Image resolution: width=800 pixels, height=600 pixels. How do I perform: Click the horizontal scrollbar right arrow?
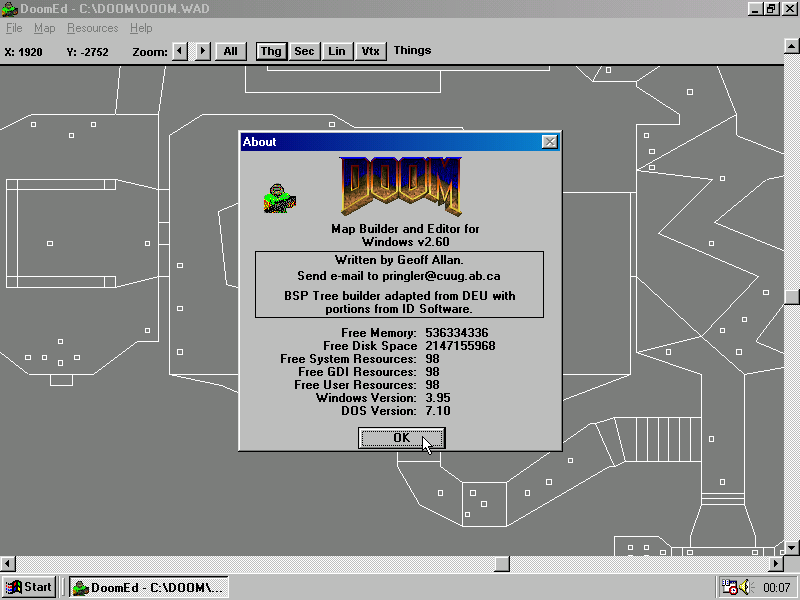776,564
